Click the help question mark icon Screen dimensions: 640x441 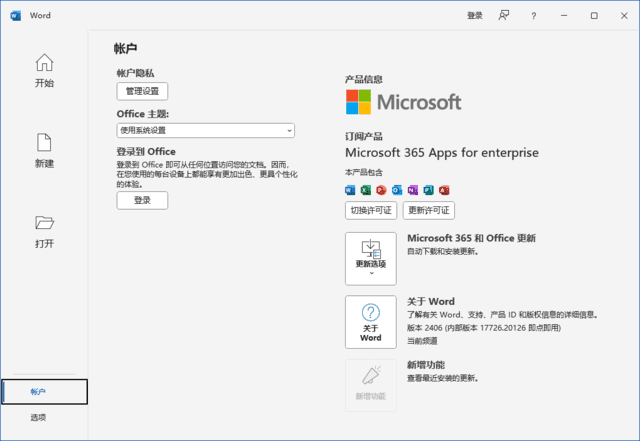pos(534,15)
